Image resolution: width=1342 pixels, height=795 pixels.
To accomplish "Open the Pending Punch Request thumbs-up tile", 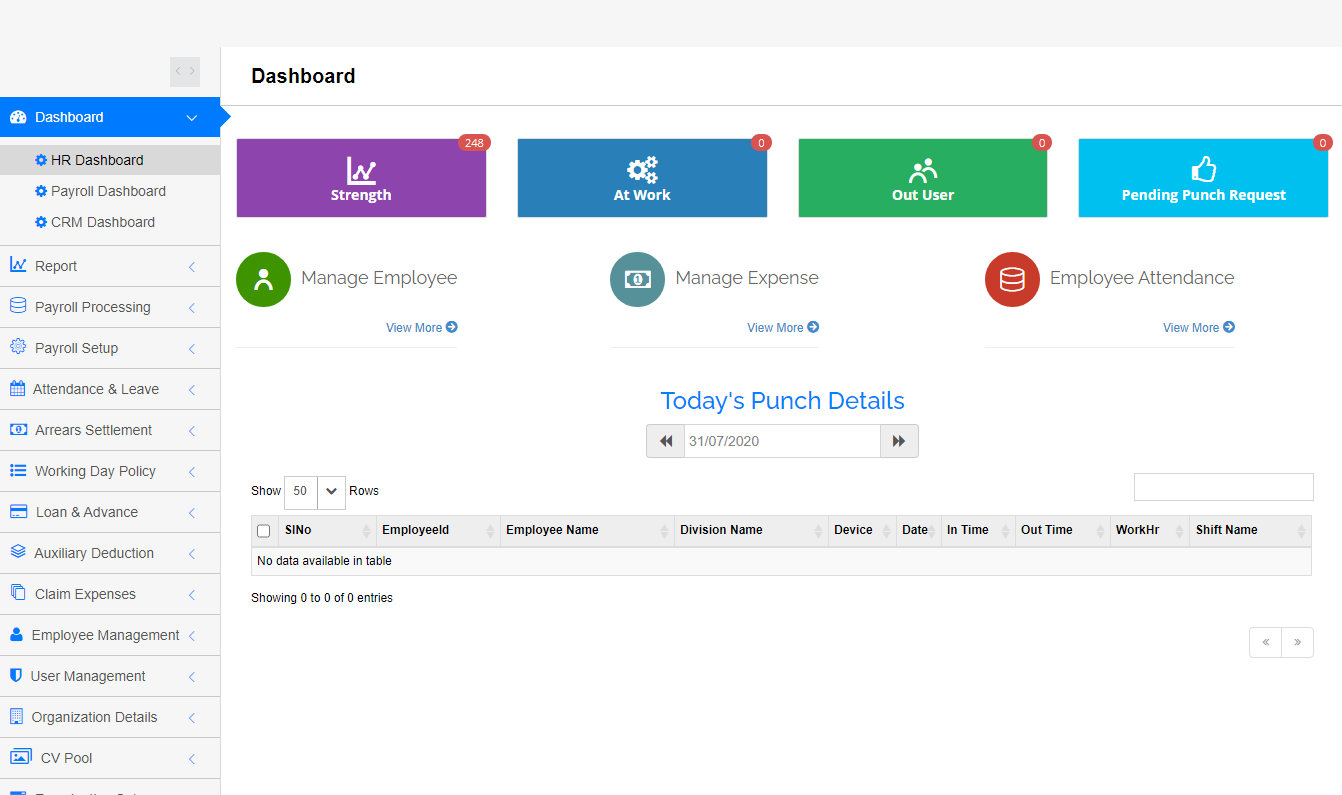I will click(1203, 178).
